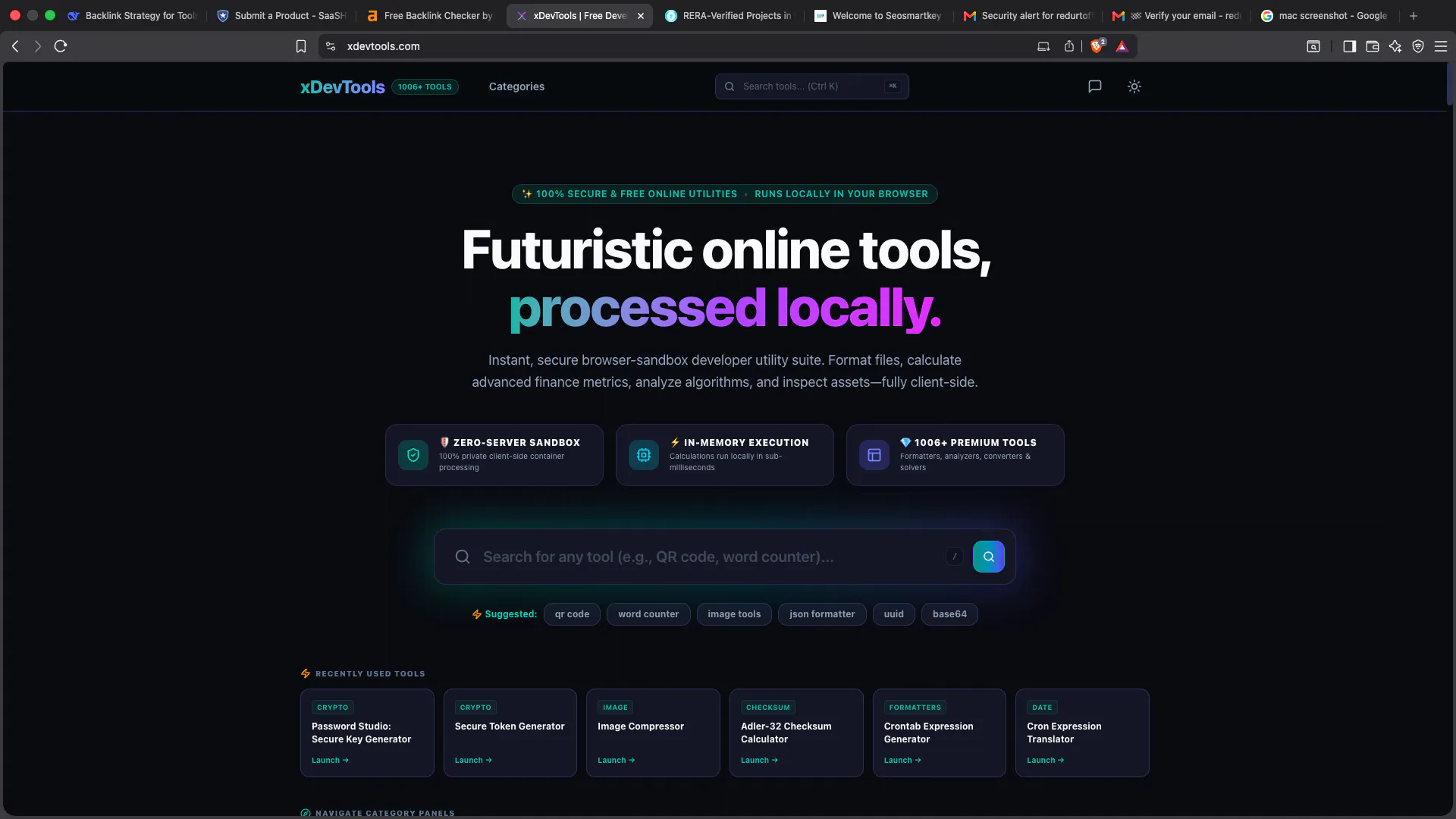Select the 'image tools' suggestion chip
This screenshot has height=819, width=1456.
[734, 614]
